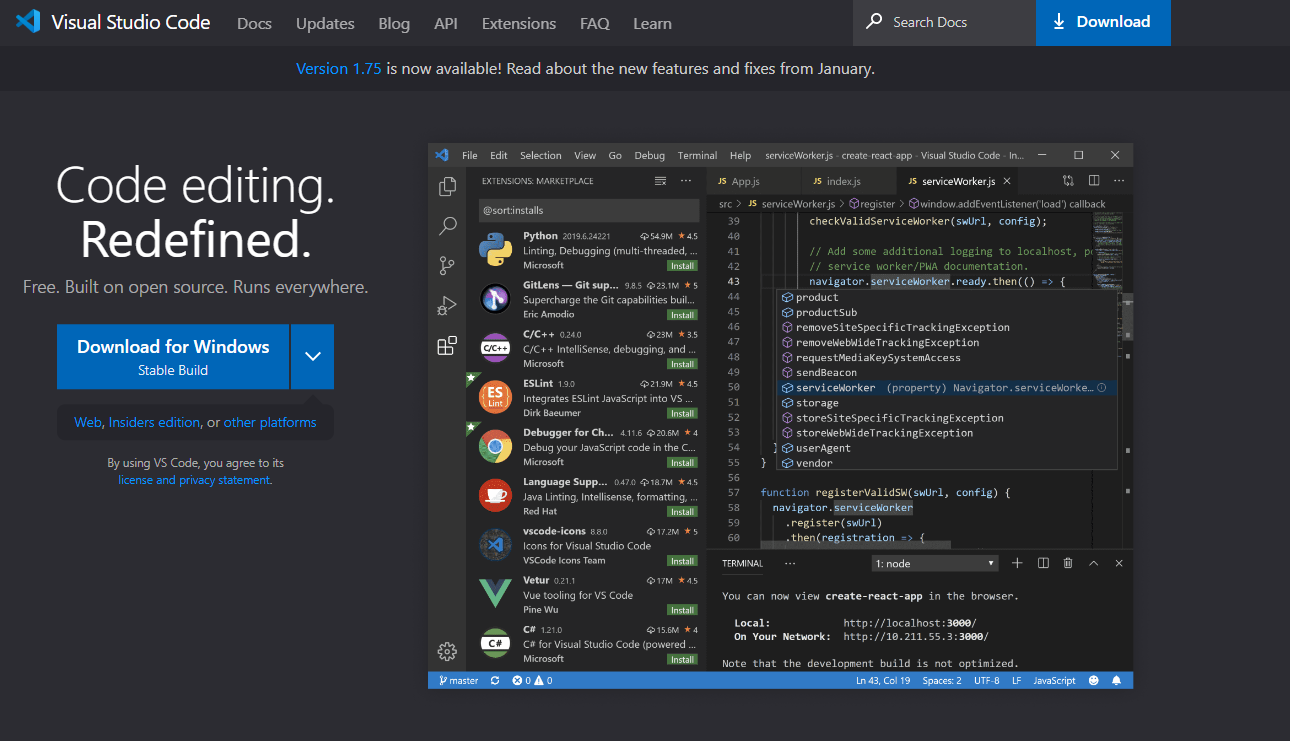The width and height of the screenshot is (1290, 752).
Task: Click the search magnifier icon in Search Docs
Action: click(x=874, y=21)
